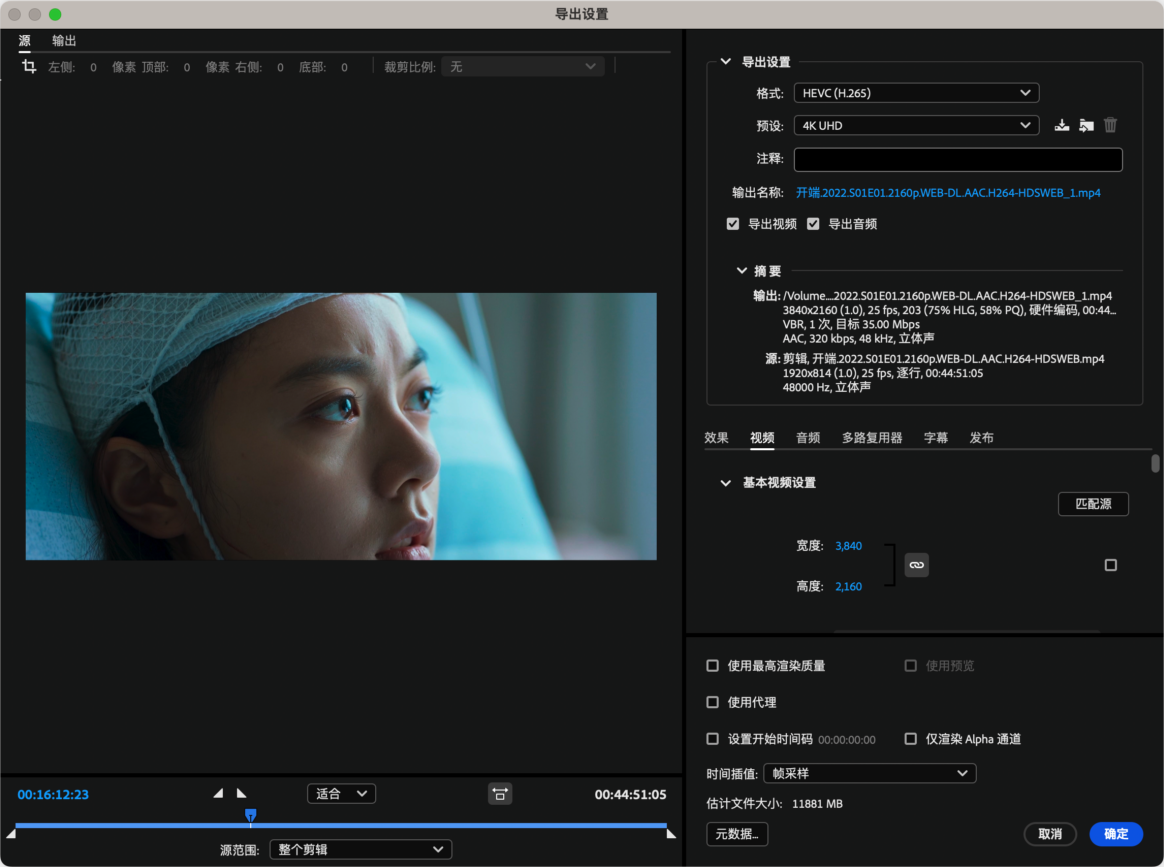Switch to the 效果 tab
Viewport: 1164px width, 867px height.
tap(716, 438)
